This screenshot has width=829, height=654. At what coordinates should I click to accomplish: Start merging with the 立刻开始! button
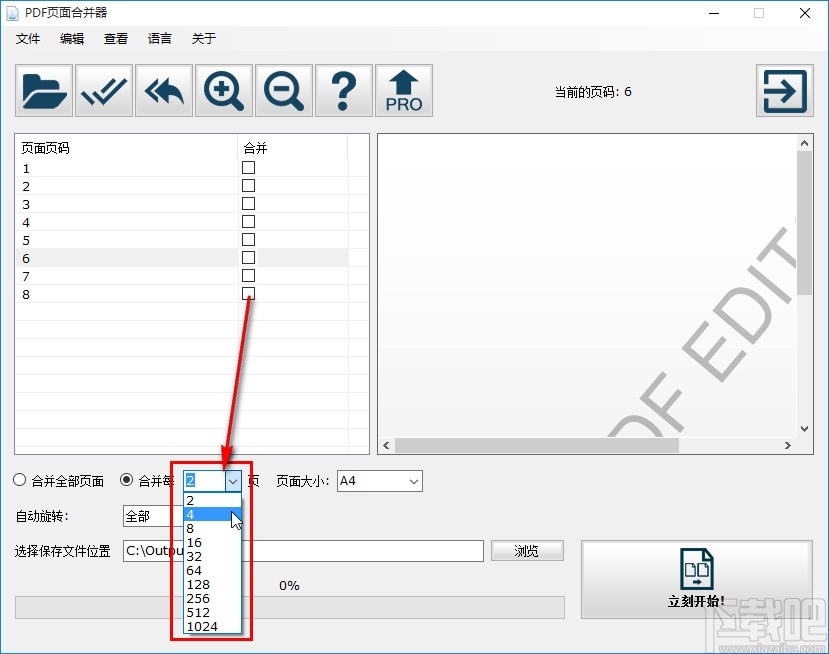(x=695, y=578)
